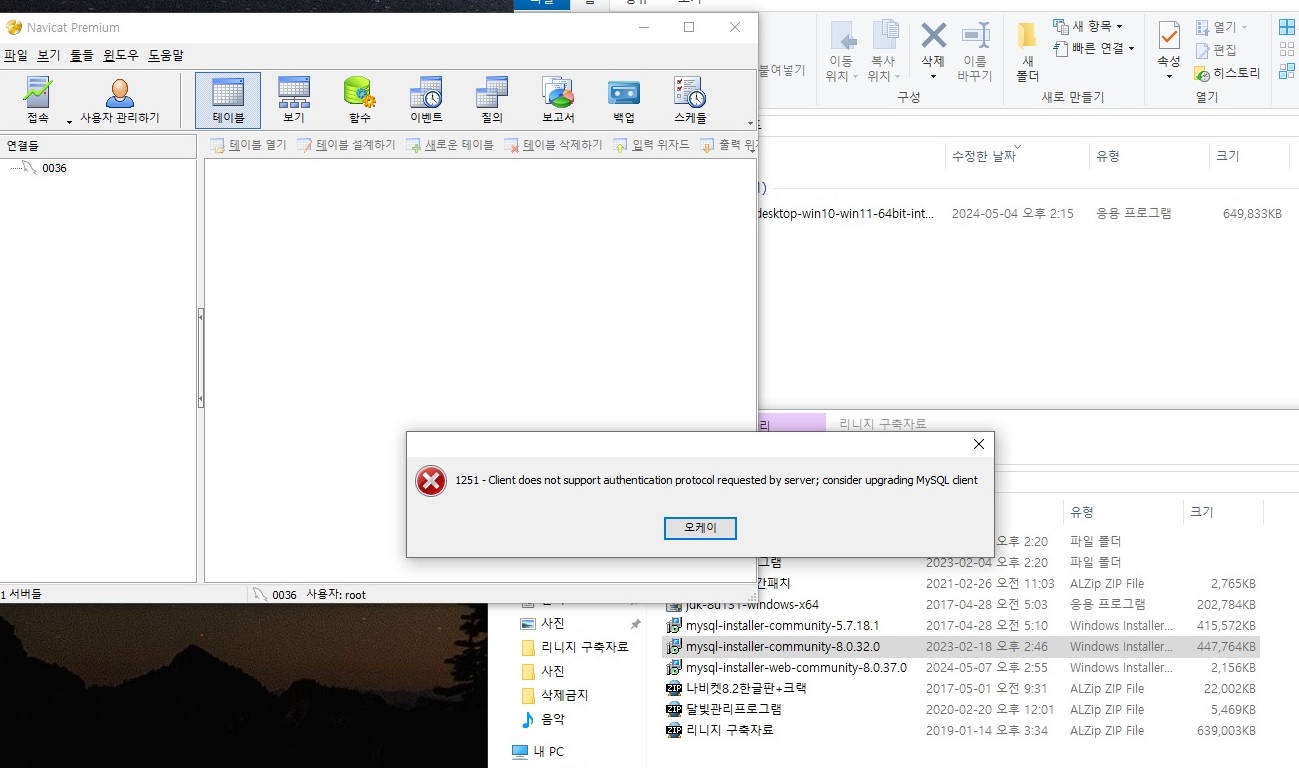Select 내 PC in navigation pane
Screen dimensions: 1299x768
[538, 751]
